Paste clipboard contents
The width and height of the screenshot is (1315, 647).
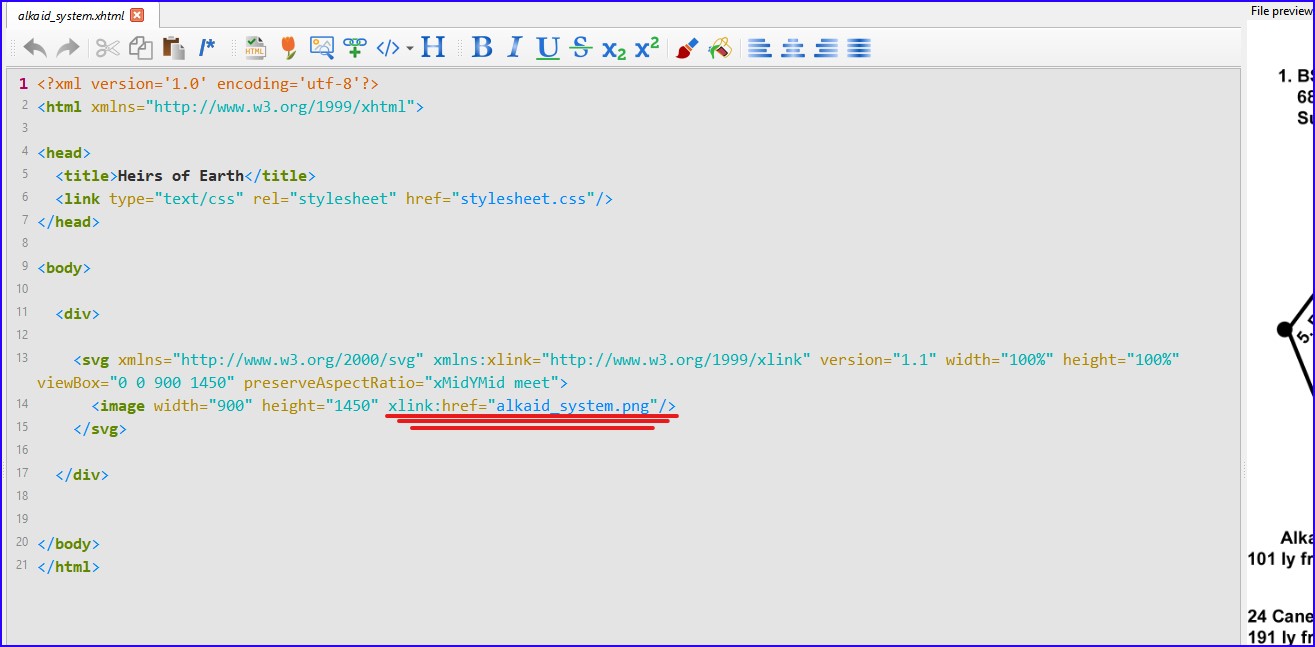(174, 47)
